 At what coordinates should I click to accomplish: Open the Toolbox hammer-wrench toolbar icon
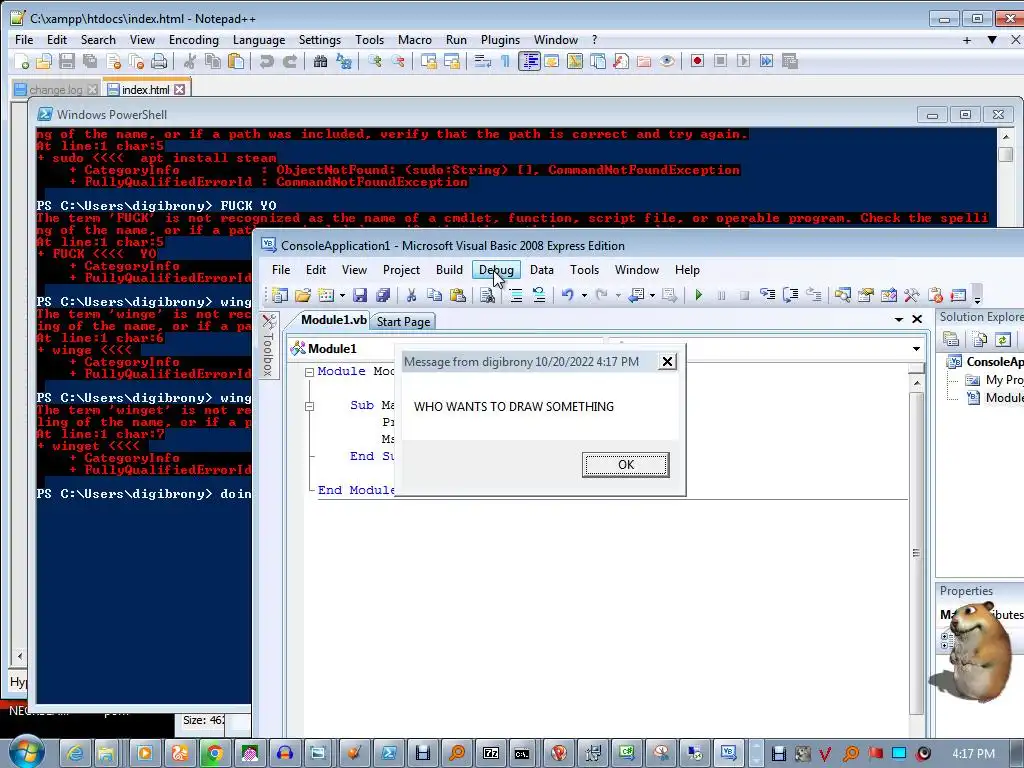pos(912,295)
